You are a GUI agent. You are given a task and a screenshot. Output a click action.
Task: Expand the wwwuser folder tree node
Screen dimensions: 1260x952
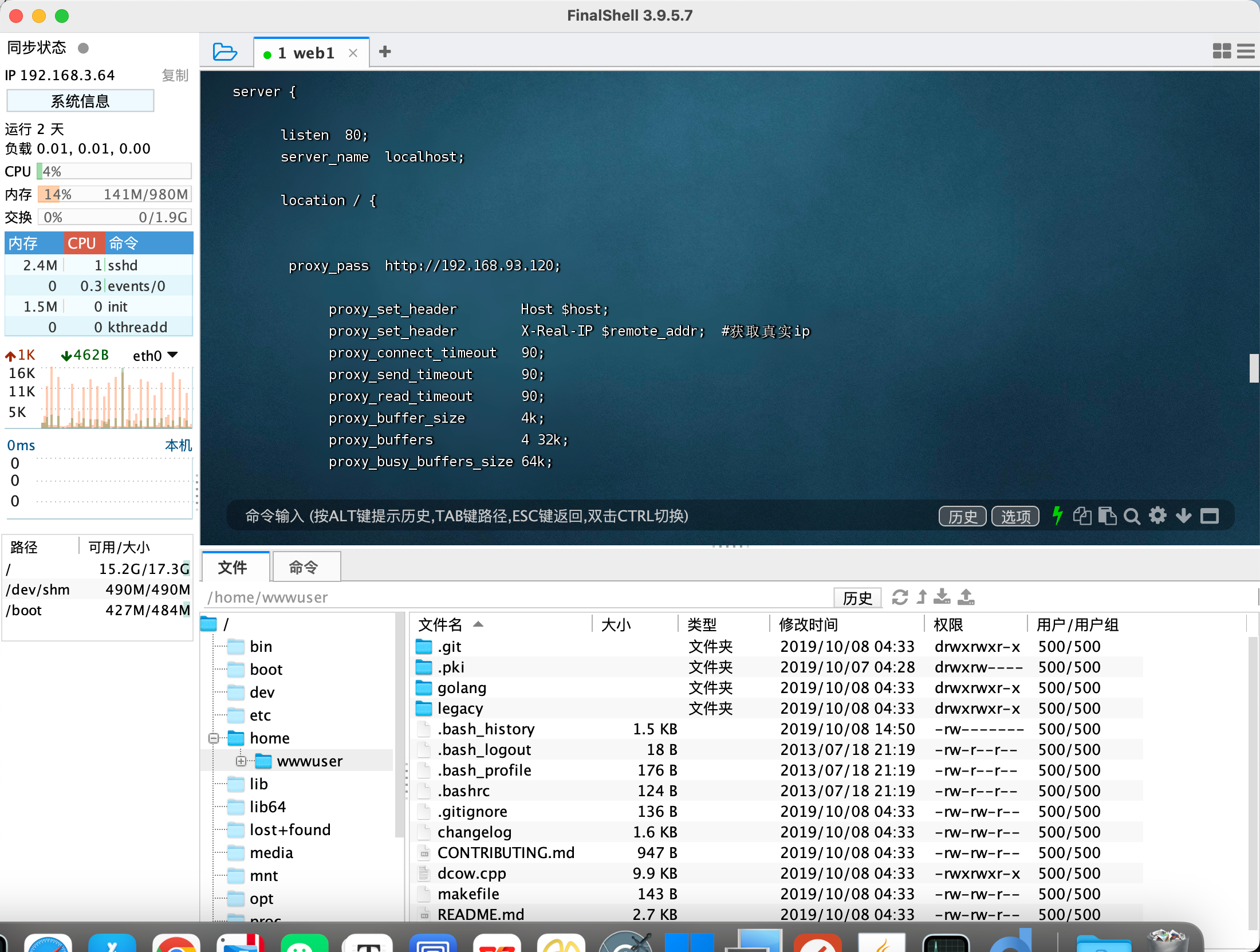pos(241,761)
